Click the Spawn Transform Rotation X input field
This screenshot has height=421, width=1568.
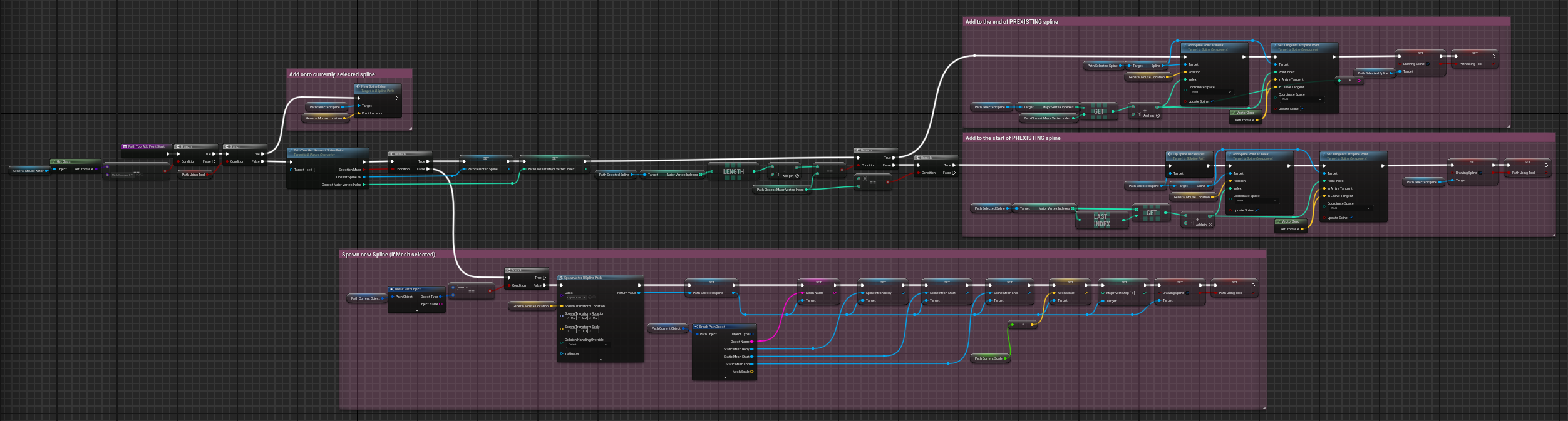pyautogui.click(x=572, y=318)
